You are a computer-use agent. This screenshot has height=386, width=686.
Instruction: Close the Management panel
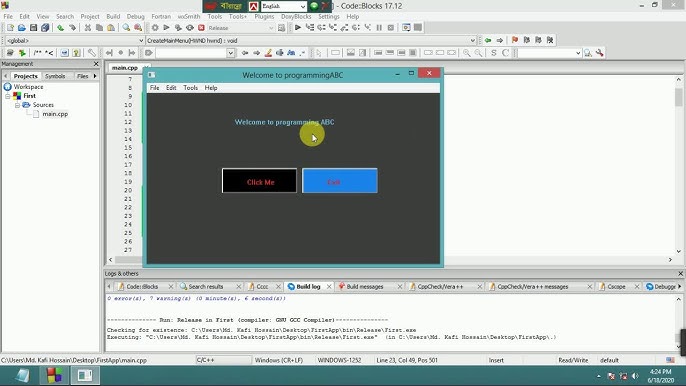pos(96,64)
